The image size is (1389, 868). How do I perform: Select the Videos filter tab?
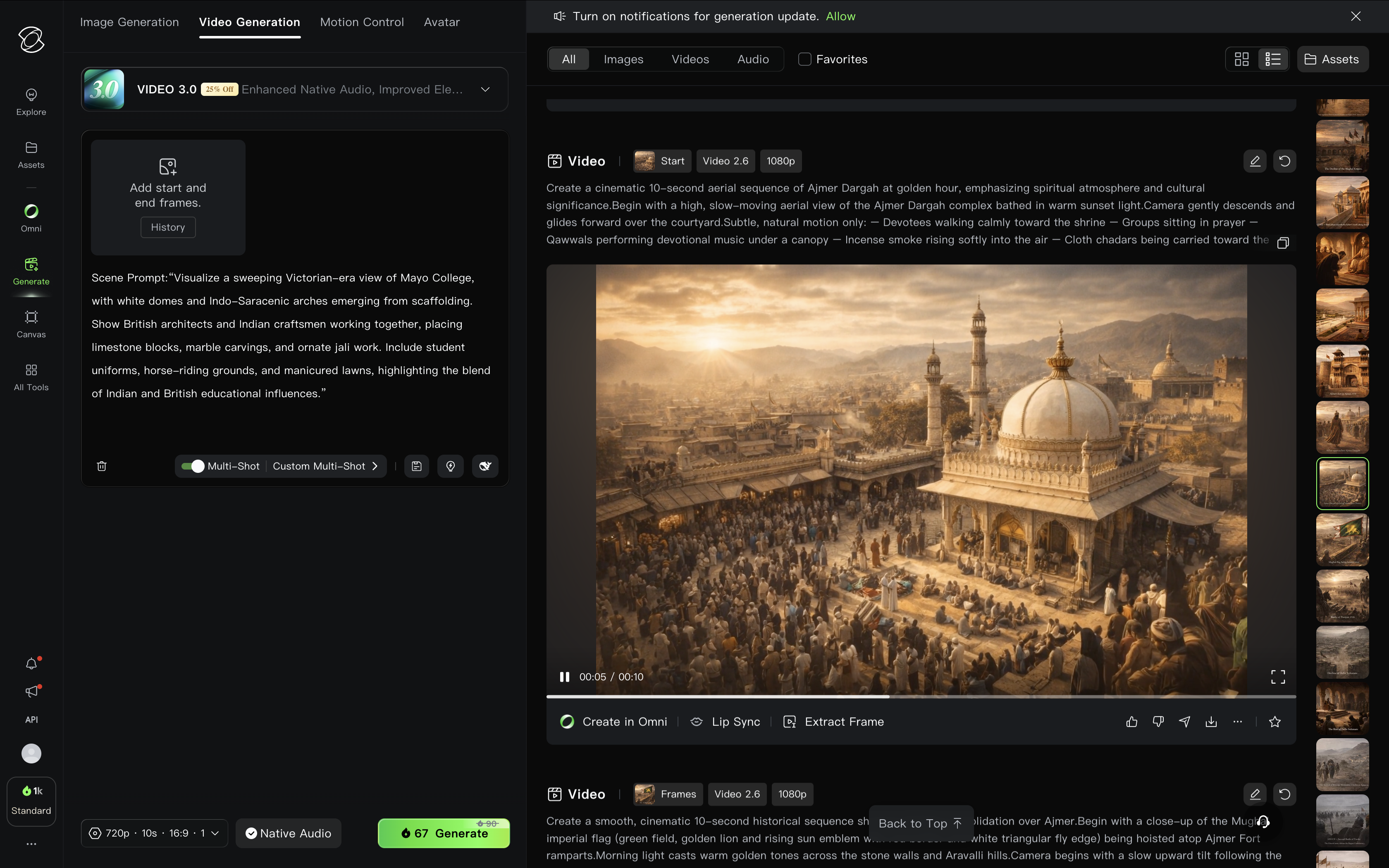(x=690, y=59)
